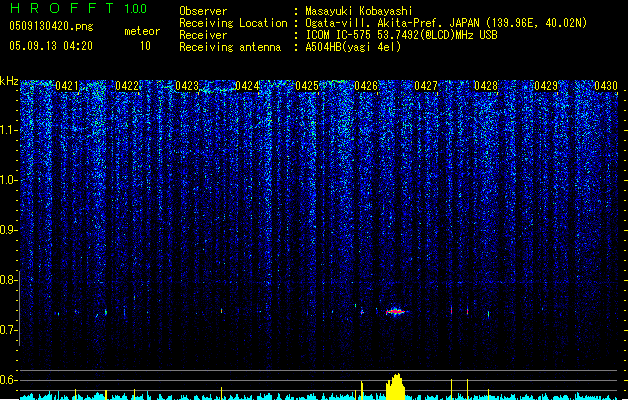Click the 0427 time marker
Screen dimensions: 629x400
click(426, 86)
